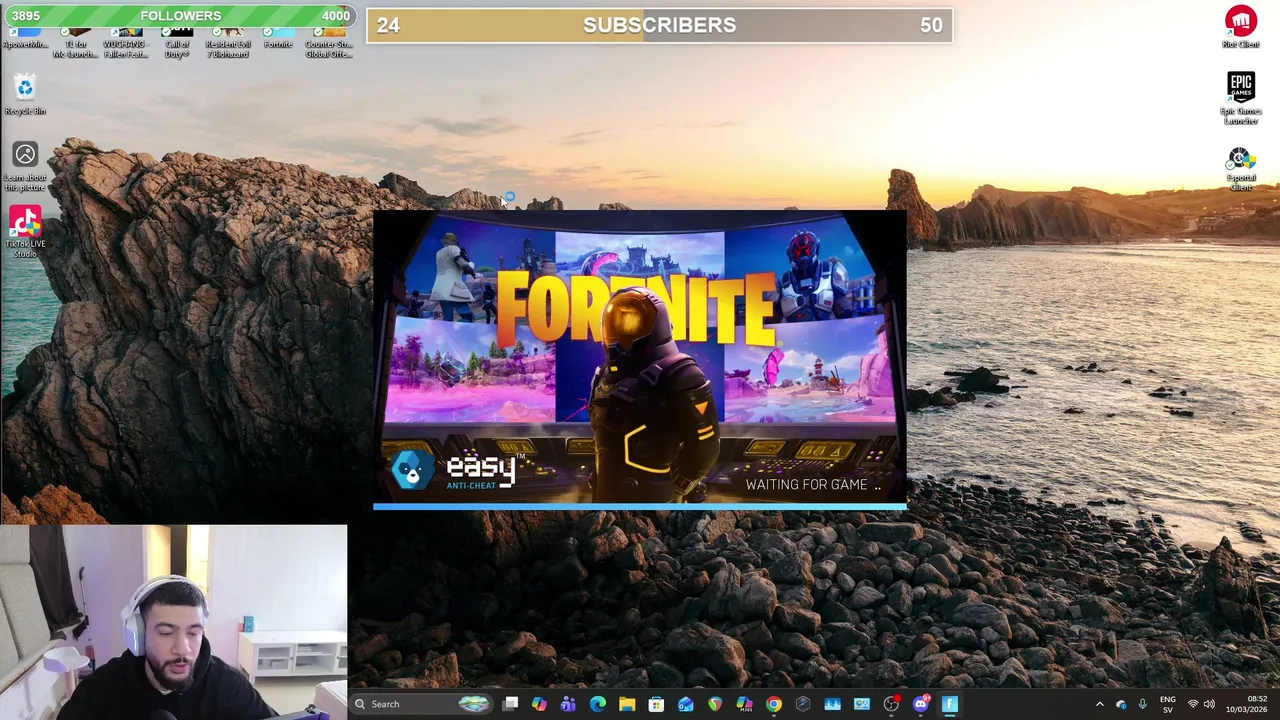Viewport: 1280px width, 720px height.
Task: Open the Call of Duty desktop shortcut
Action: click(x=177, y=45)
